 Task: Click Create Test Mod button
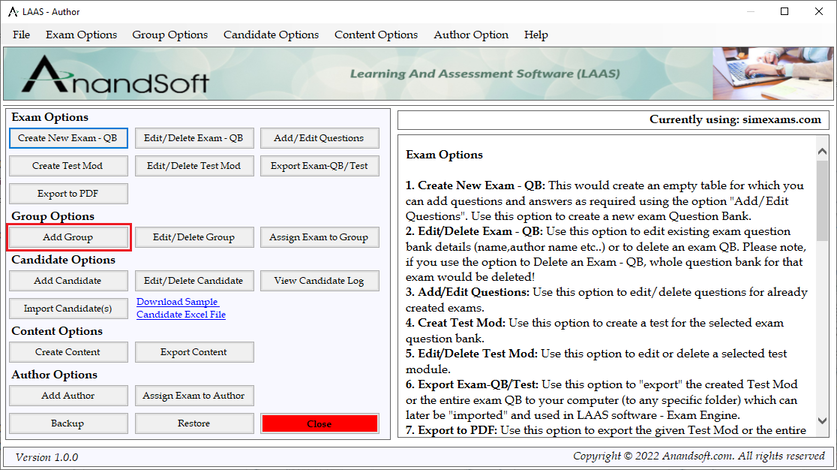pos(68,166)
